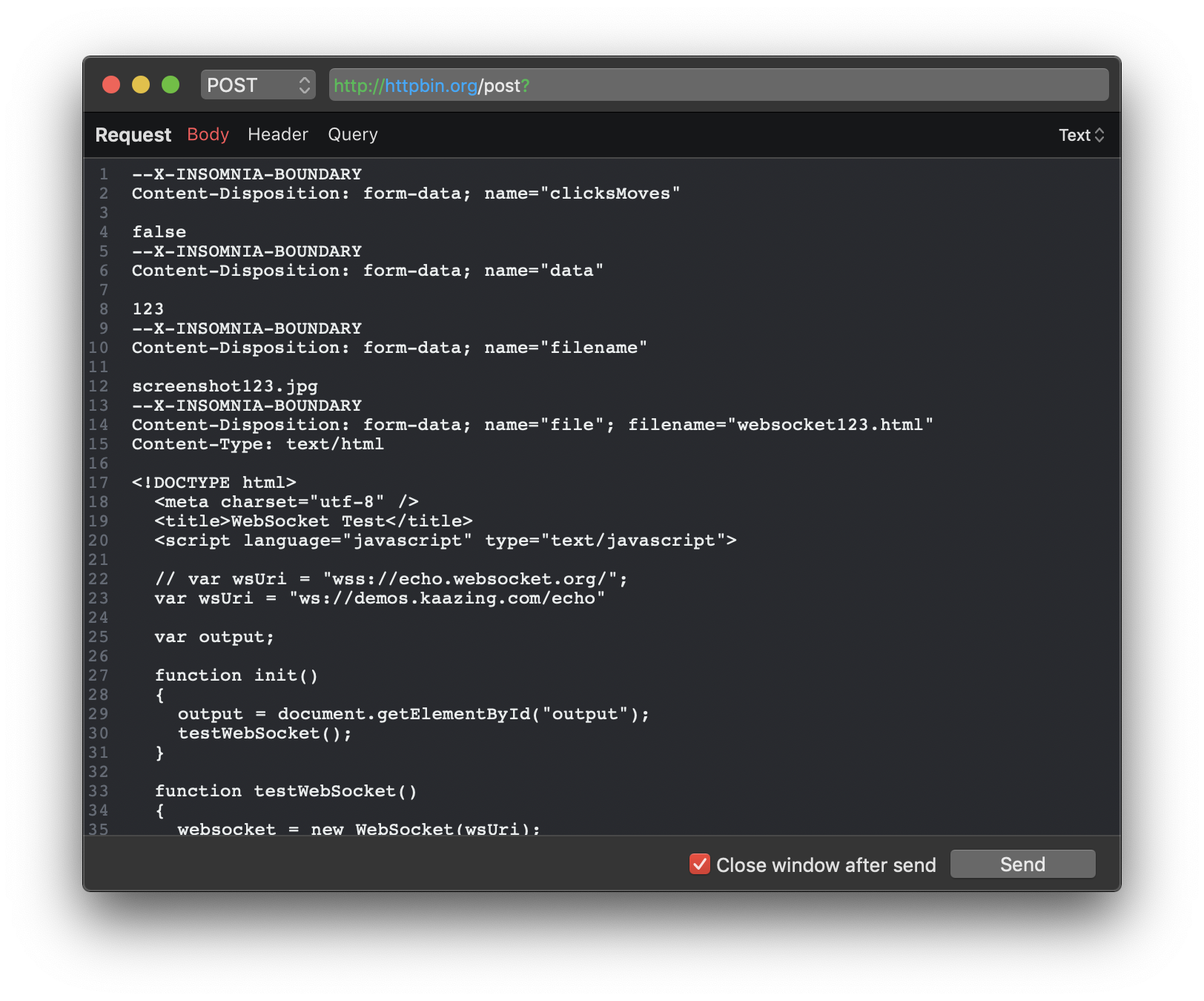Switch to the Query tab
This screenshot has height=1001, width=1204.
(352, 134)
